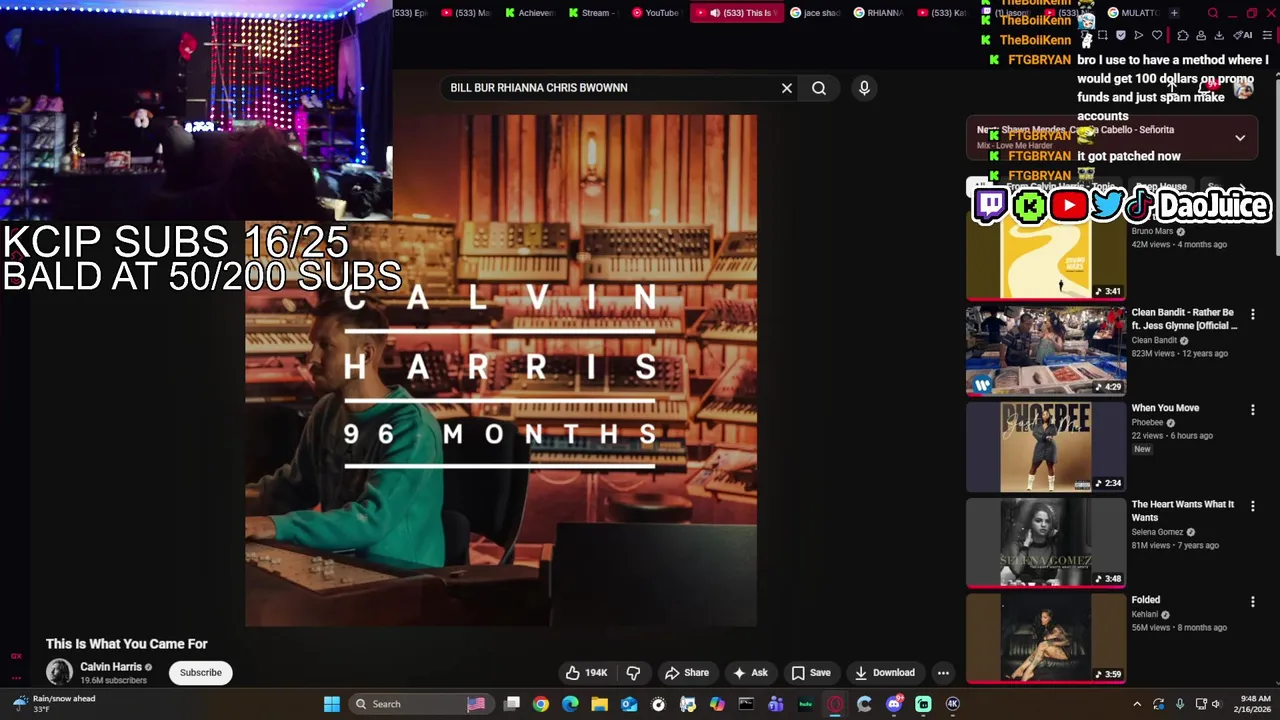1280x720 pixels.
Task: Open Microsoft Edge from taskbar
Action: [570, 704]
